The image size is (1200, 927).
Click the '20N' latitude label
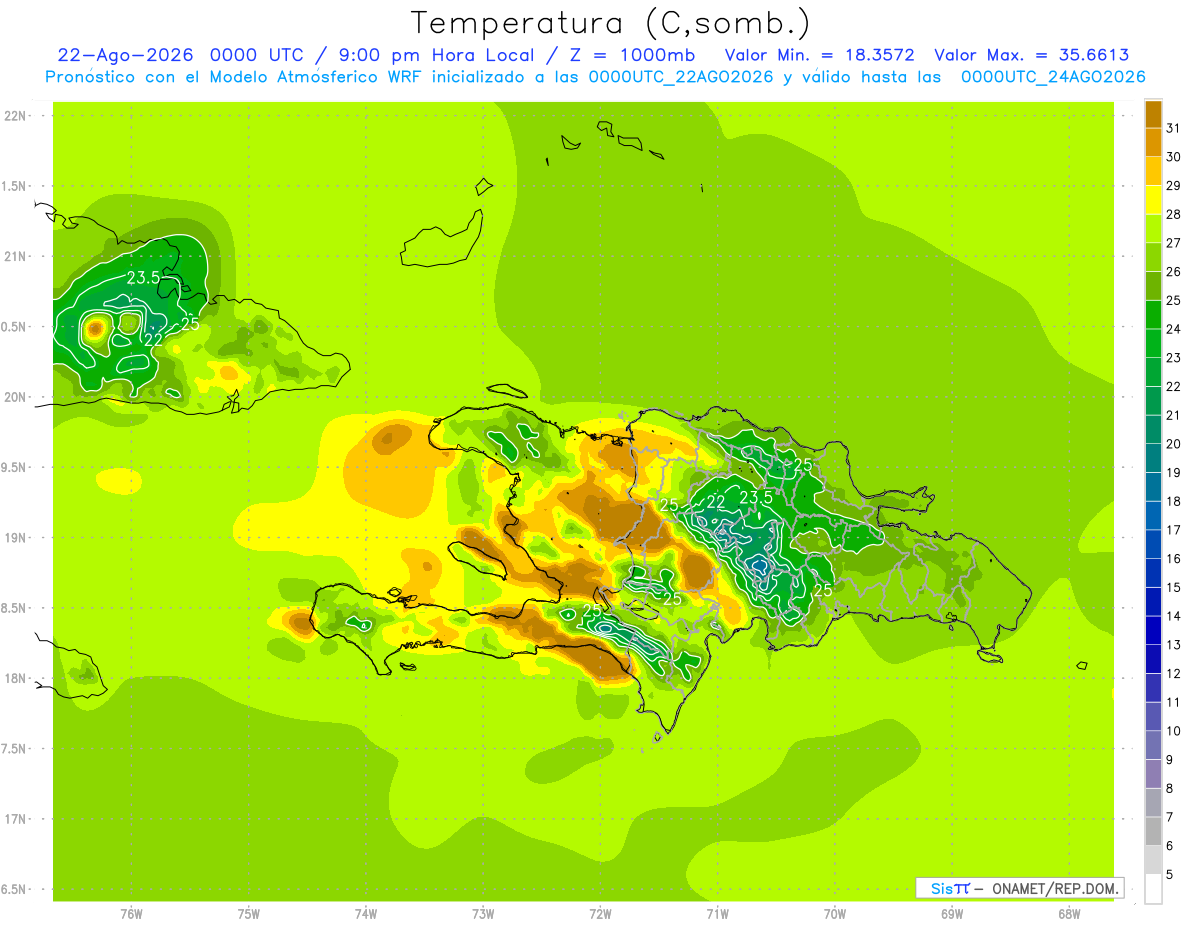pyautogui.click(x=17, y=398)
